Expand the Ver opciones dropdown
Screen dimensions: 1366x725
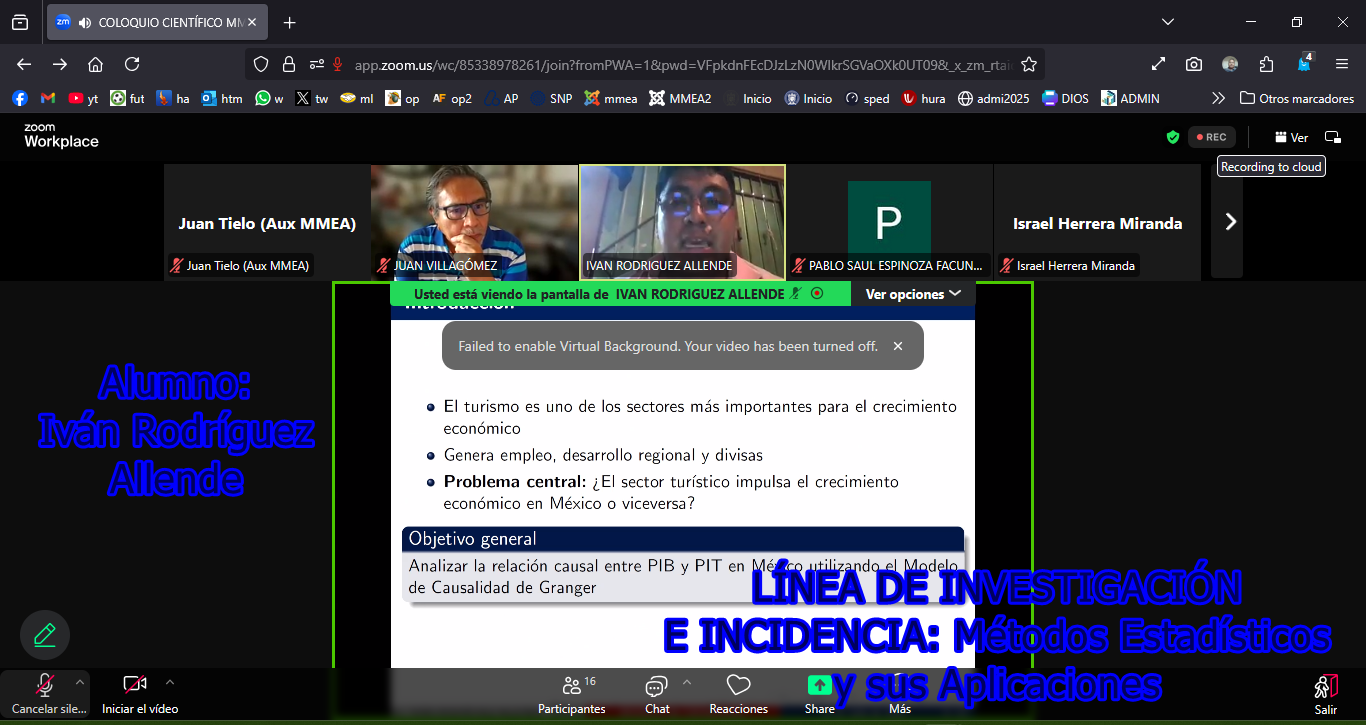pos(913,294)
